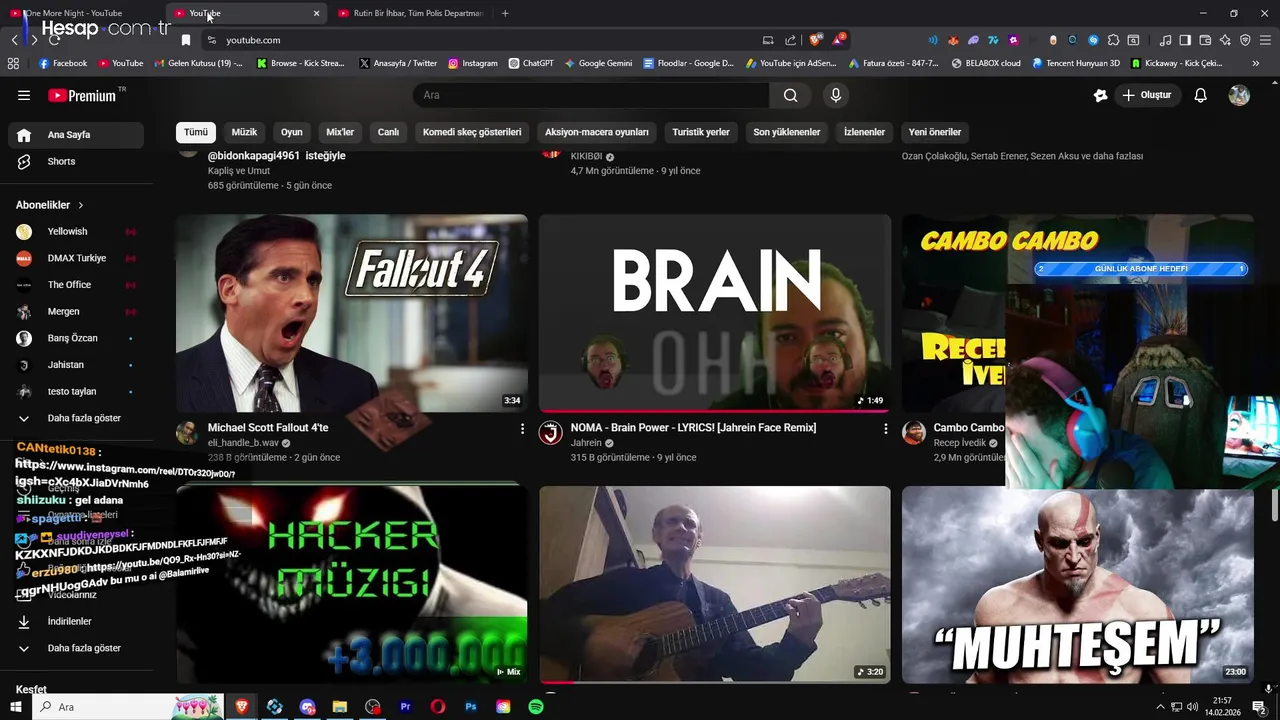
Task: Open the Windows notification center
Action: [x=1259, y=707]
